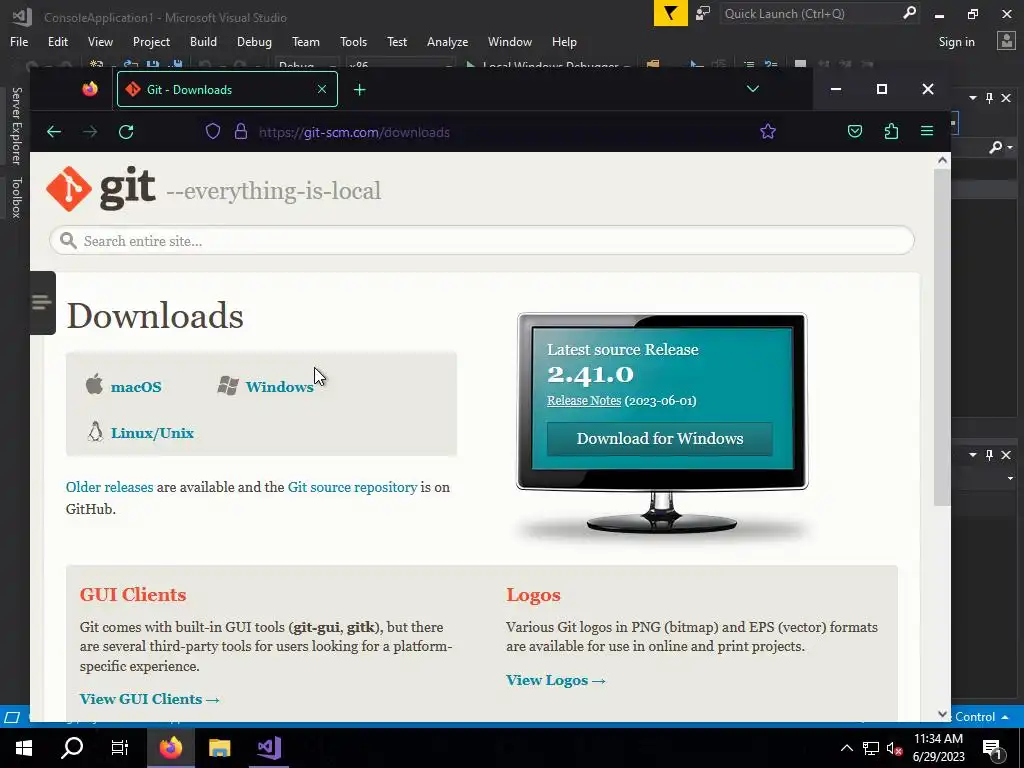
Task: Open the Project menu
Action: [x=151, y=42]
